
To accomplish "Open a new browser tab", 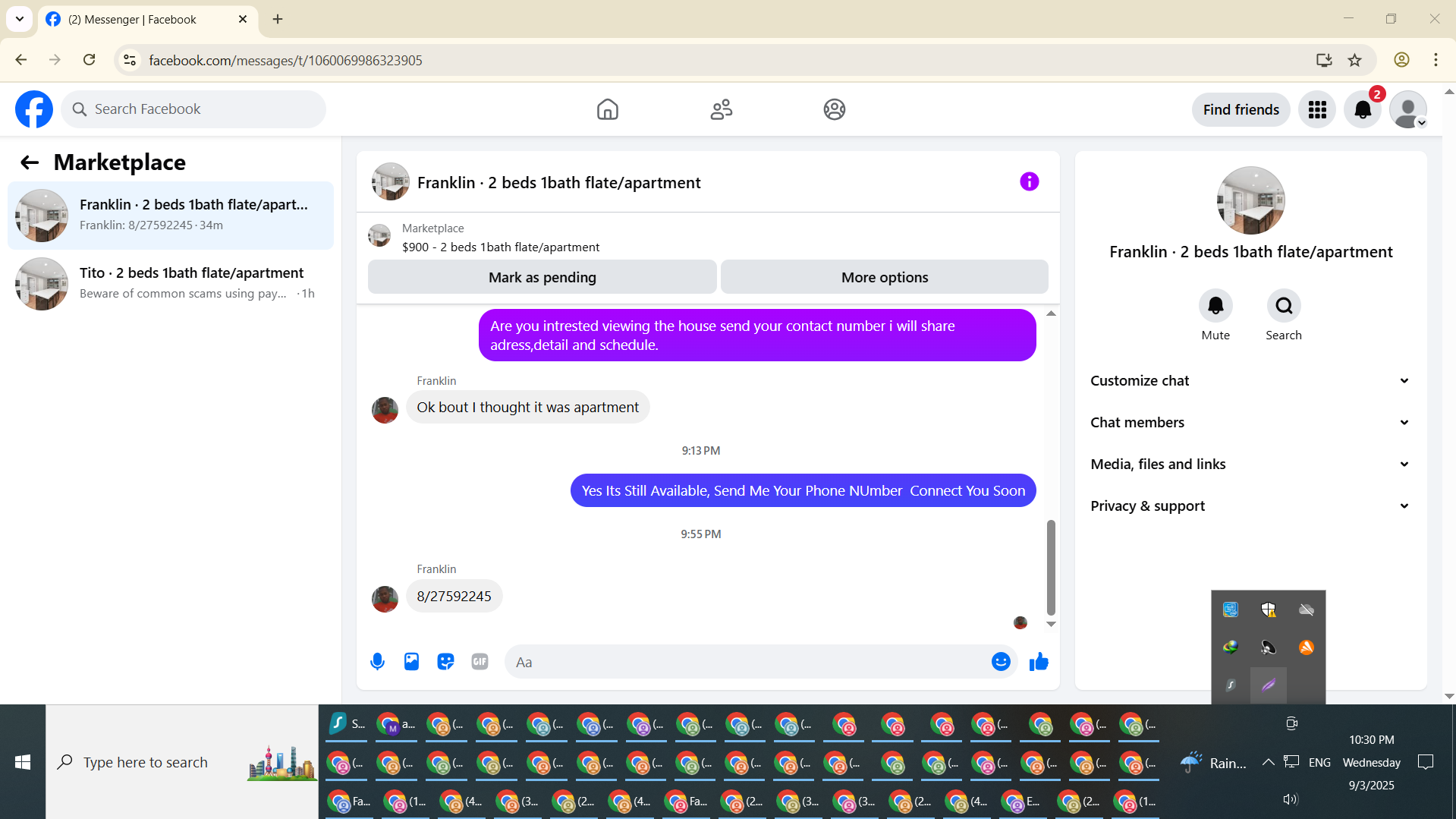I will 278,19.
